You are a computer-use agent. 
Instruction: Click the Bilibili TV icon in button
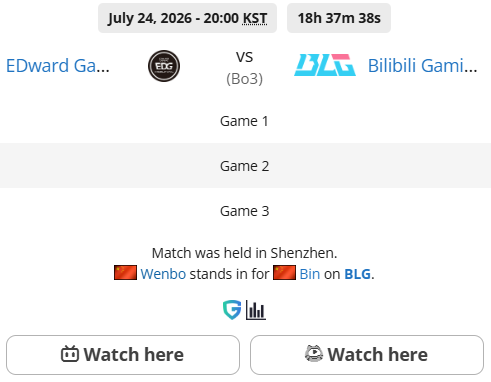point(70,354)
